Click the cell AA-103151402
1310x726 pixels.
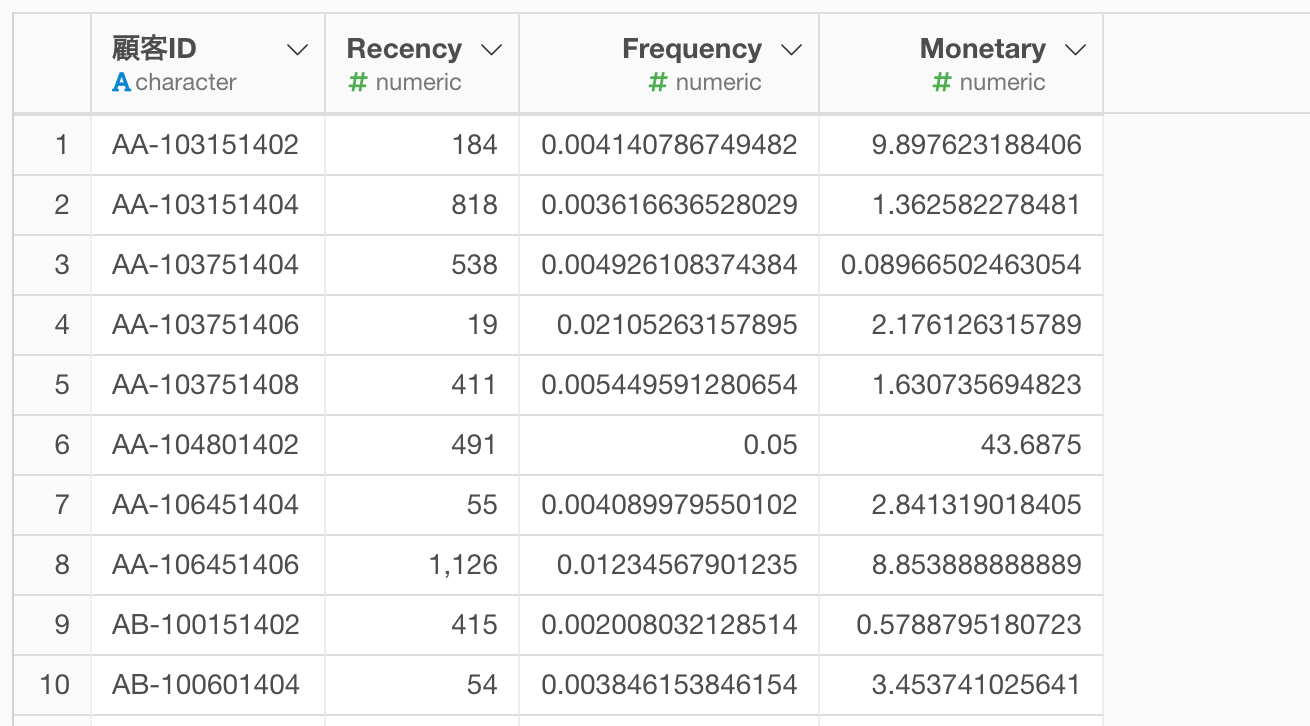(208, 145)
